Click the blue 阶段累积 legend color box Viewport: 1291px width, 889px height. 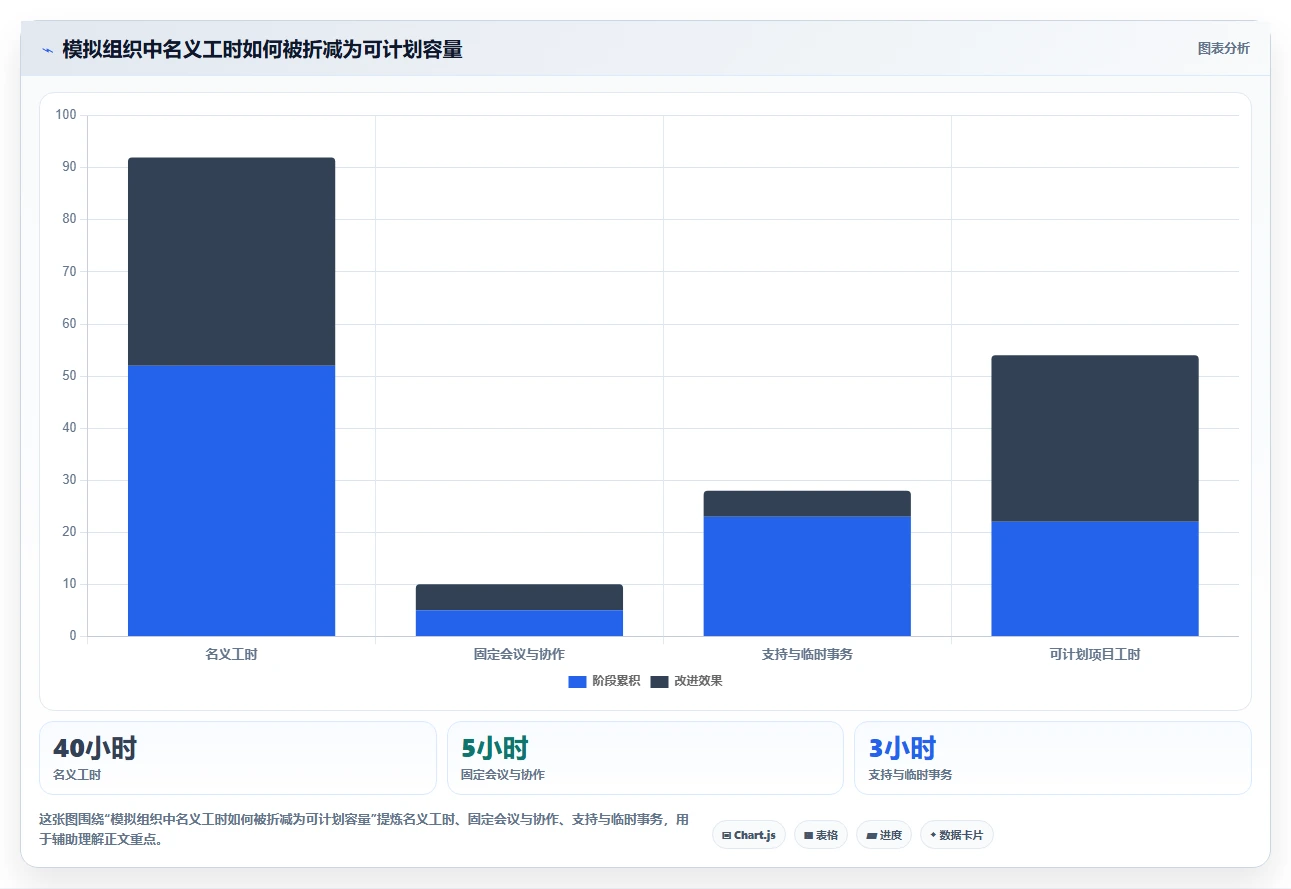[577, 682]
